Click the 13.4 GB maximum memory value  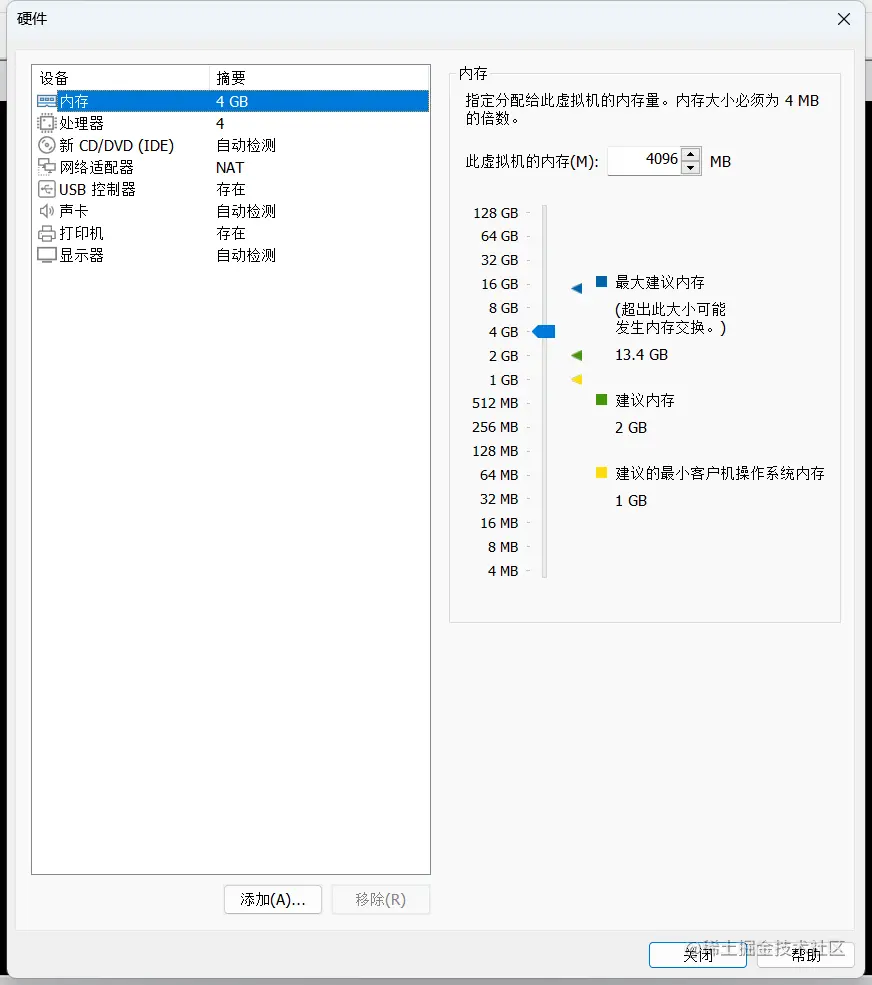coord(641,355)
